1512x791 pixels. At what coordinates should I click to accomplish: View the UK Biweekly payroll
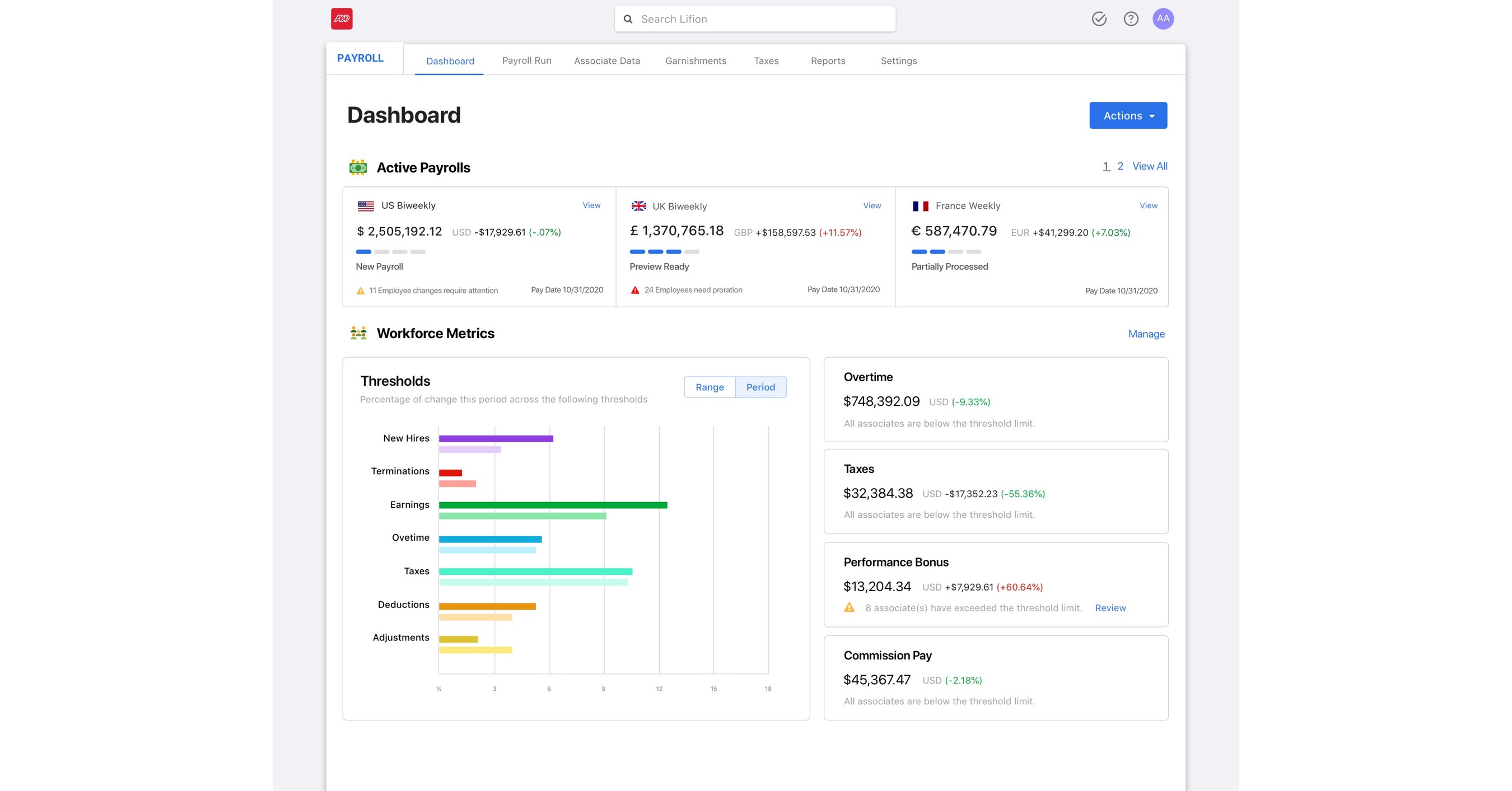point(871,205)
